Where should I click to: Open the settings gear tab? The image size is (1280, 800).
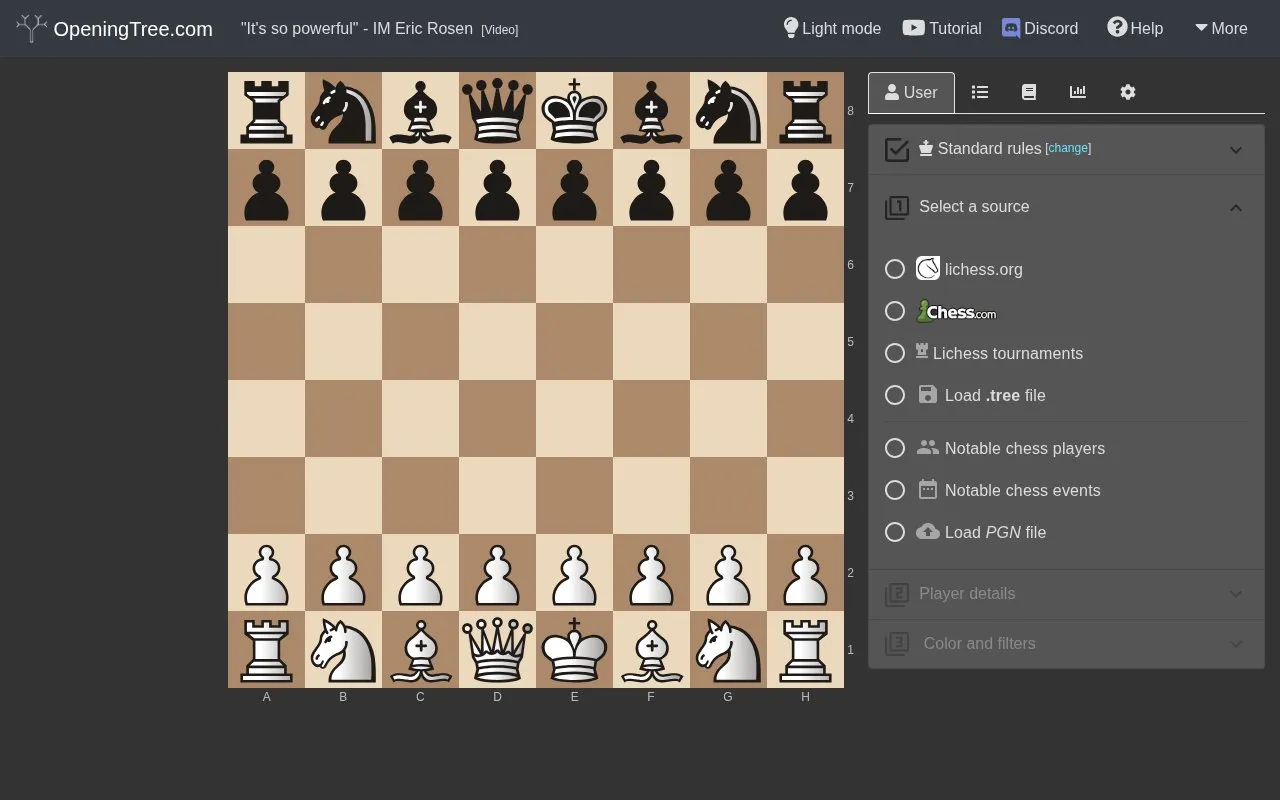(1128, 92)
